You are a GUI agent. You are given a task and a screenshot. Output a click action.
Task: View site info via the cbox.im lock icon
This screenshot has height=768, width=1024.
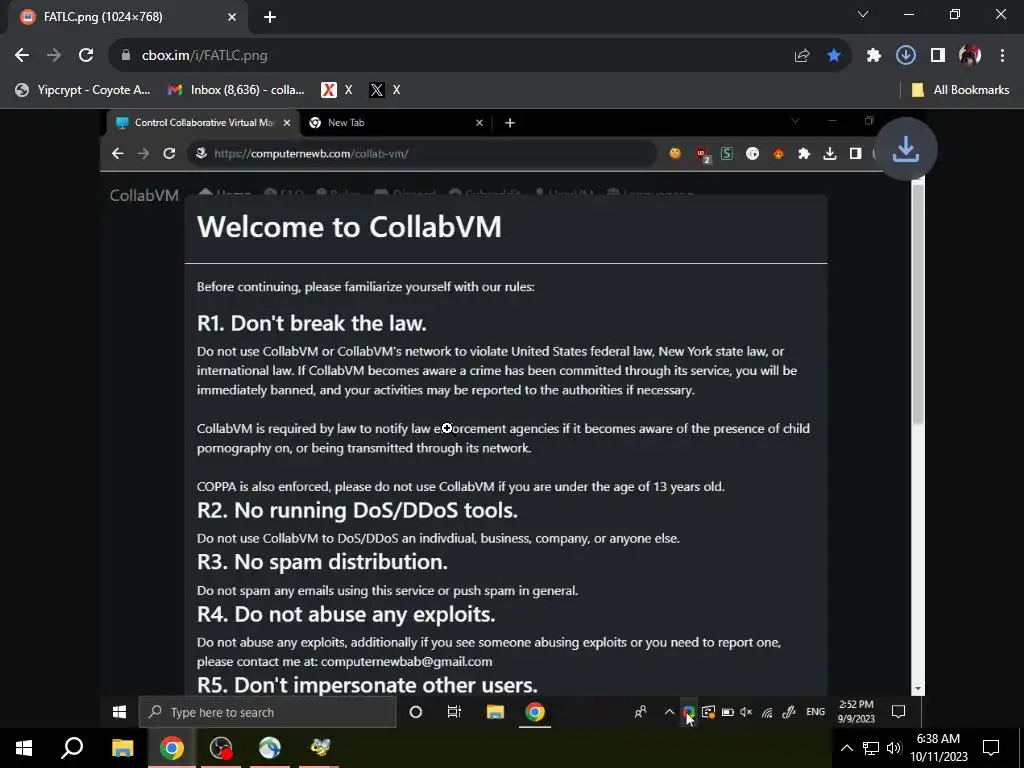pyautogui.click(x=126, y=56)
